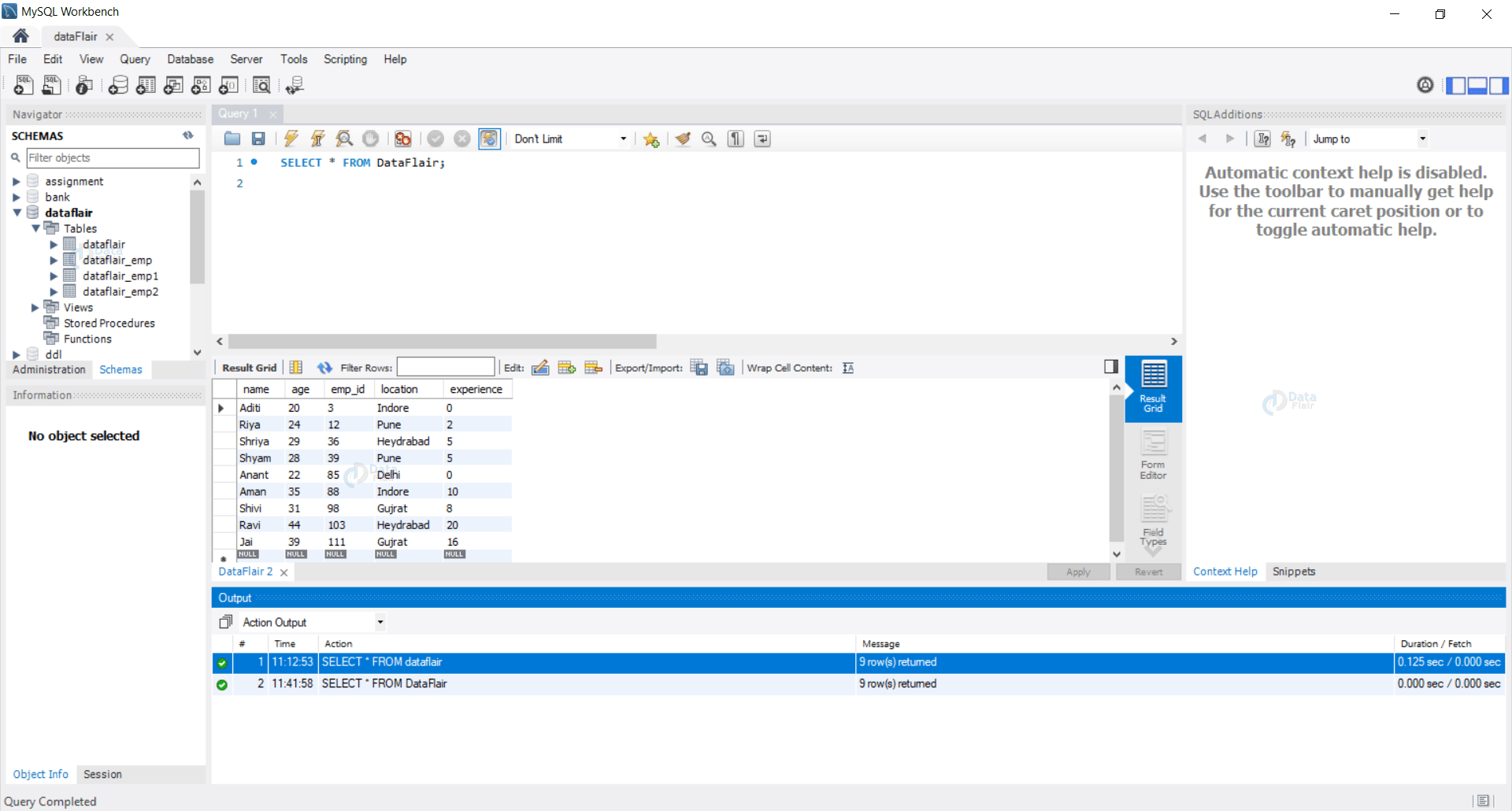This screenshot has height=811, width=1512.
Task: Toggle the bottom output panel visibility
Action: (1477, 85)
